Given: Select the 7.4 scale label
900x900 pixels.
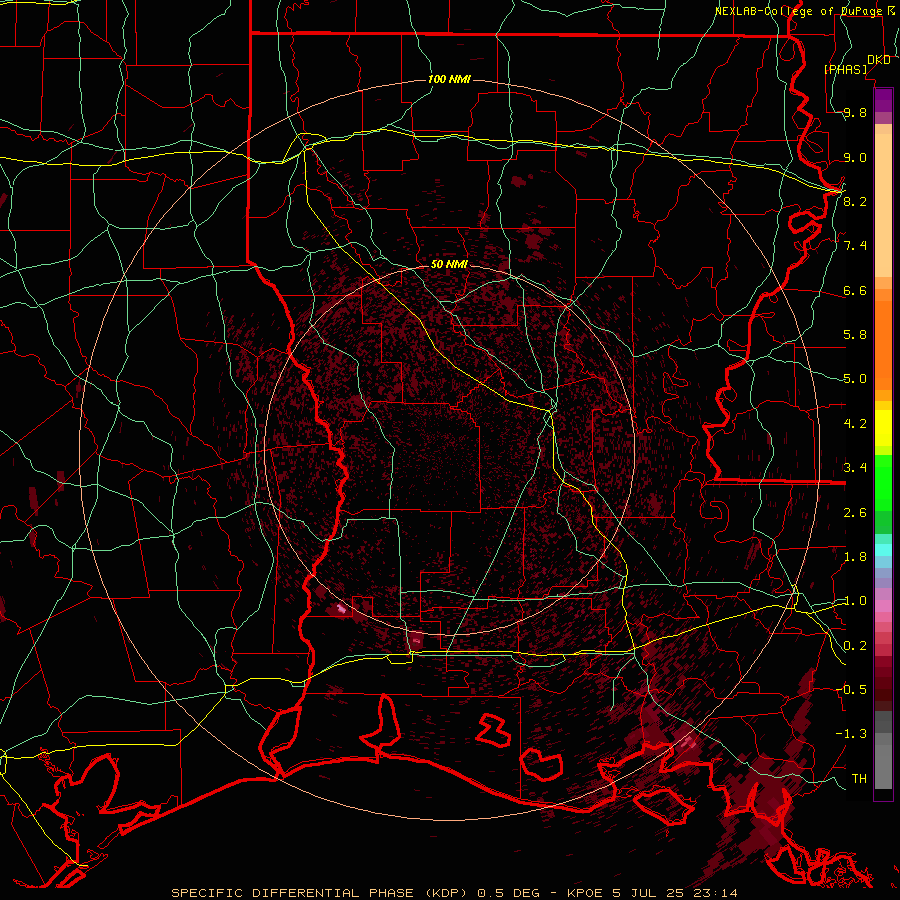Looking at the screenshot, I should 855,246.
